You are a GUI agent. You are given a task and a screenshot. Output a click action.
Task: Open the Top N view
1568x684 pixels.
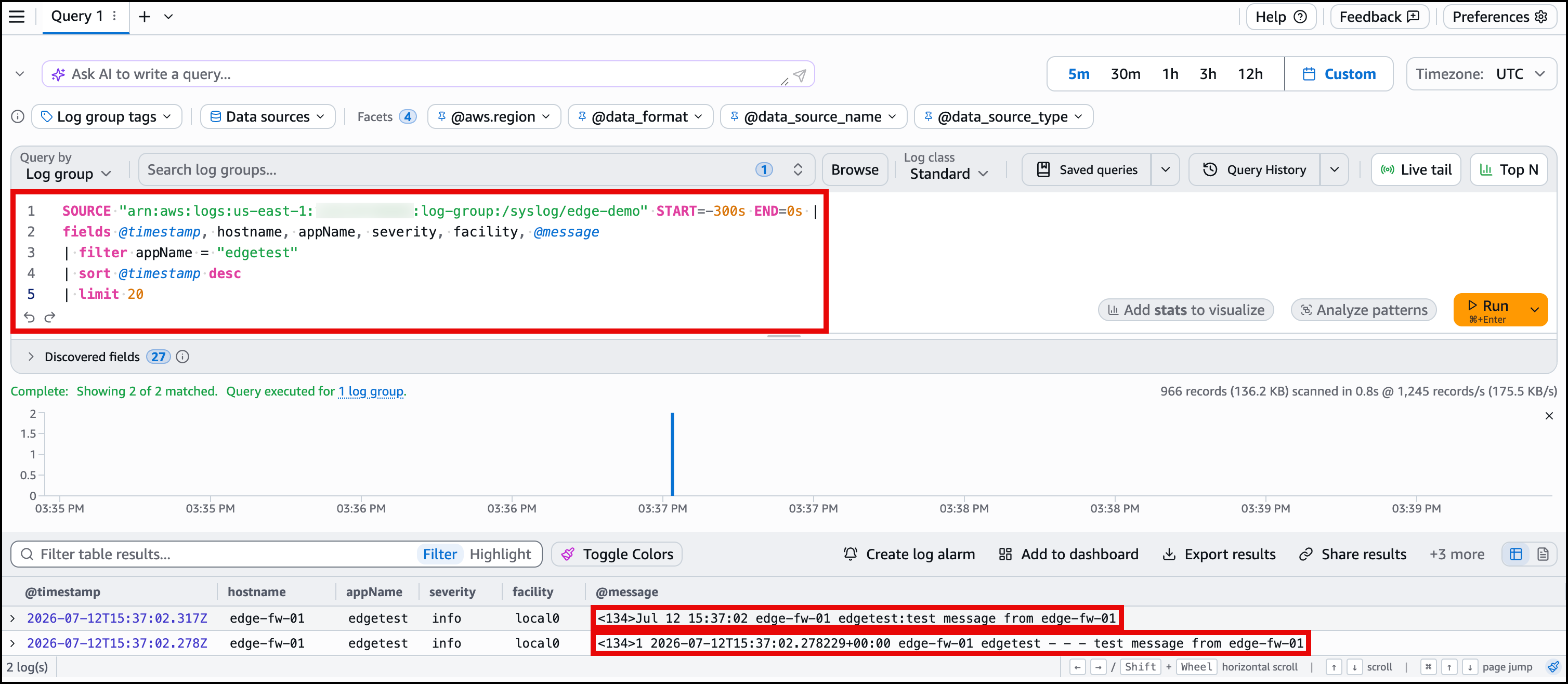[1508, 170]
